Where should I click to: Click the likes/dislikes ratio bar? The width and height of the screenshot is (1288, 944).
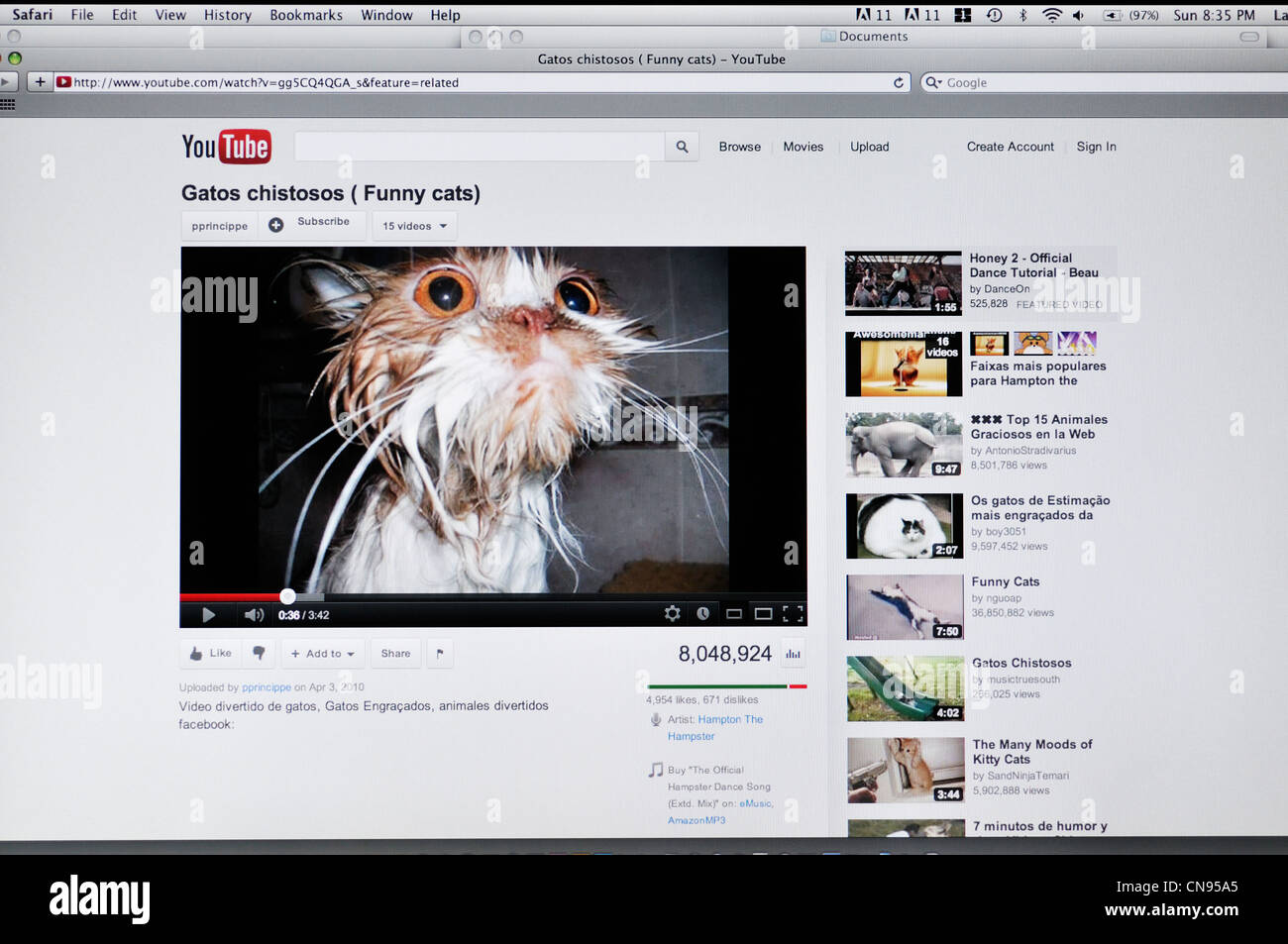[727, 685]
